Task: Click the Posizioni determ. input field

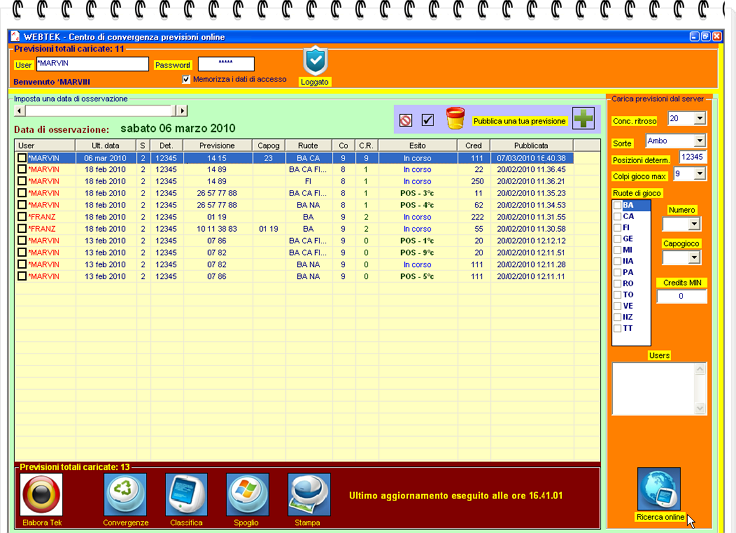Action: [692, 157]
